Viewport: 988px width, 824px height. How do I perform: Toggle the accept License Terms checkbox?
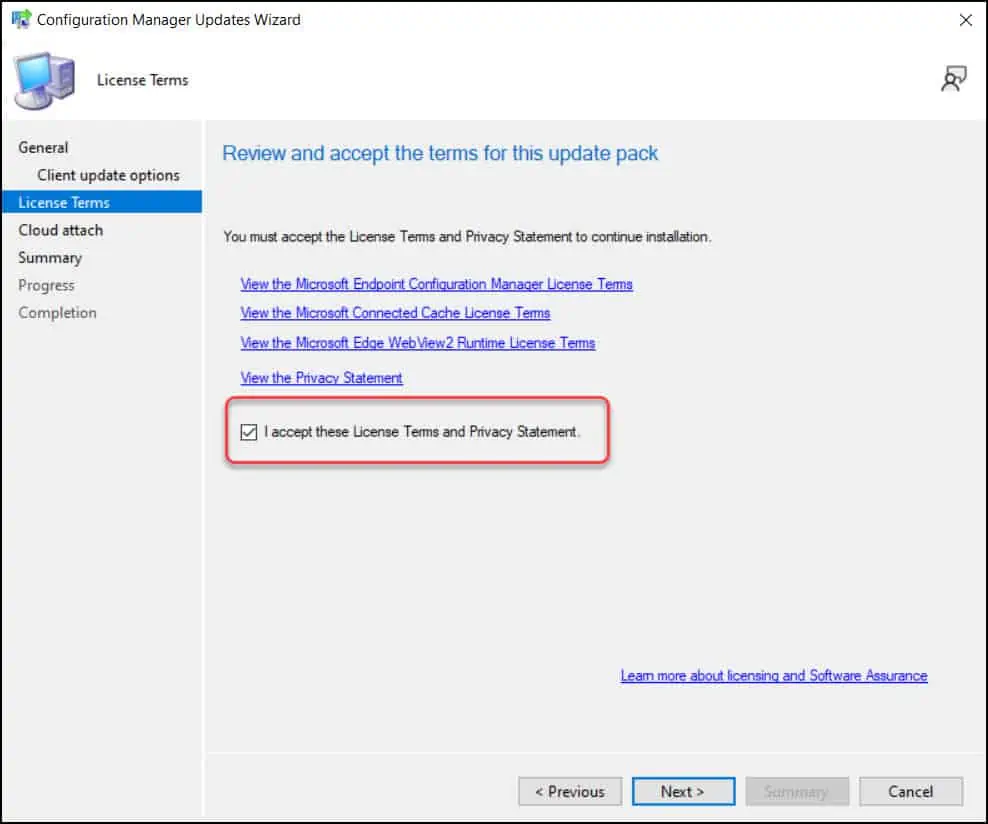tap(249, 432)
